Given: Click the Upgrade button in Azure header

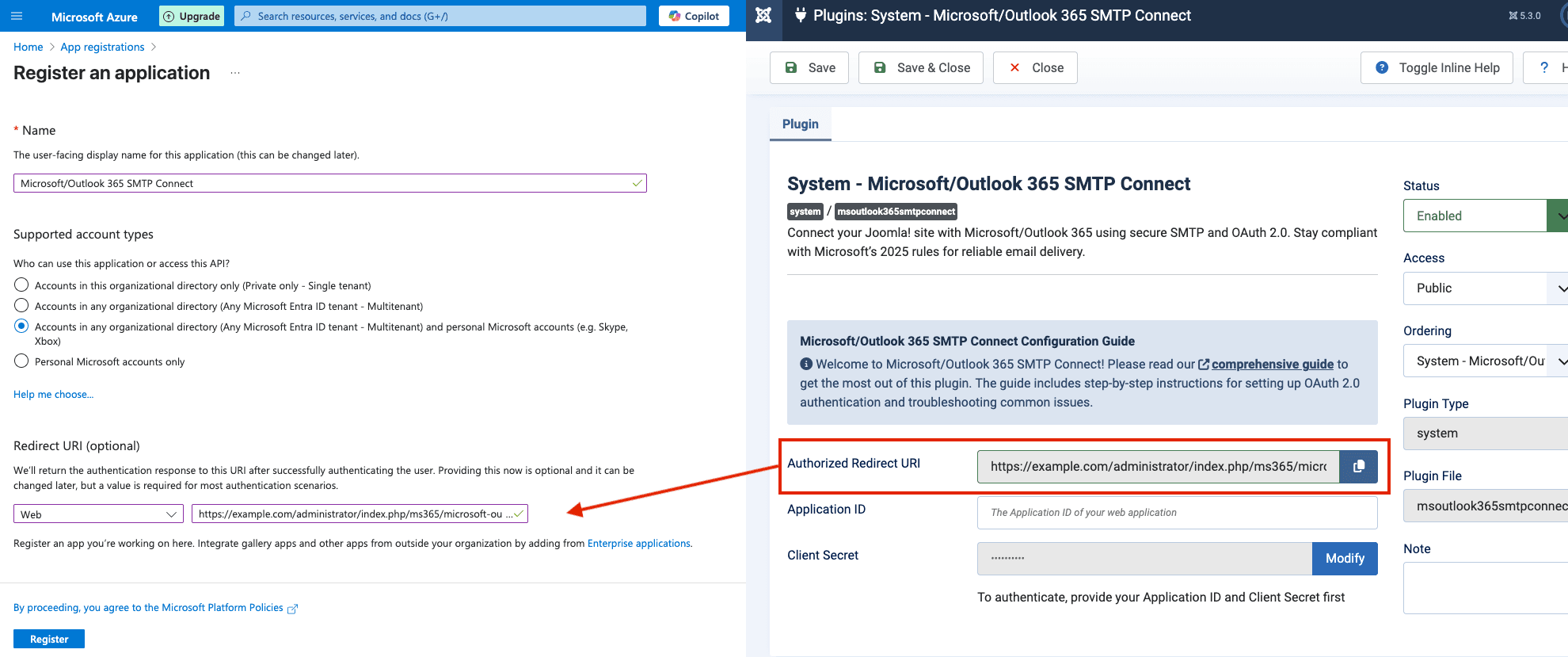Looking at the screenshot, I should (192, 16).
